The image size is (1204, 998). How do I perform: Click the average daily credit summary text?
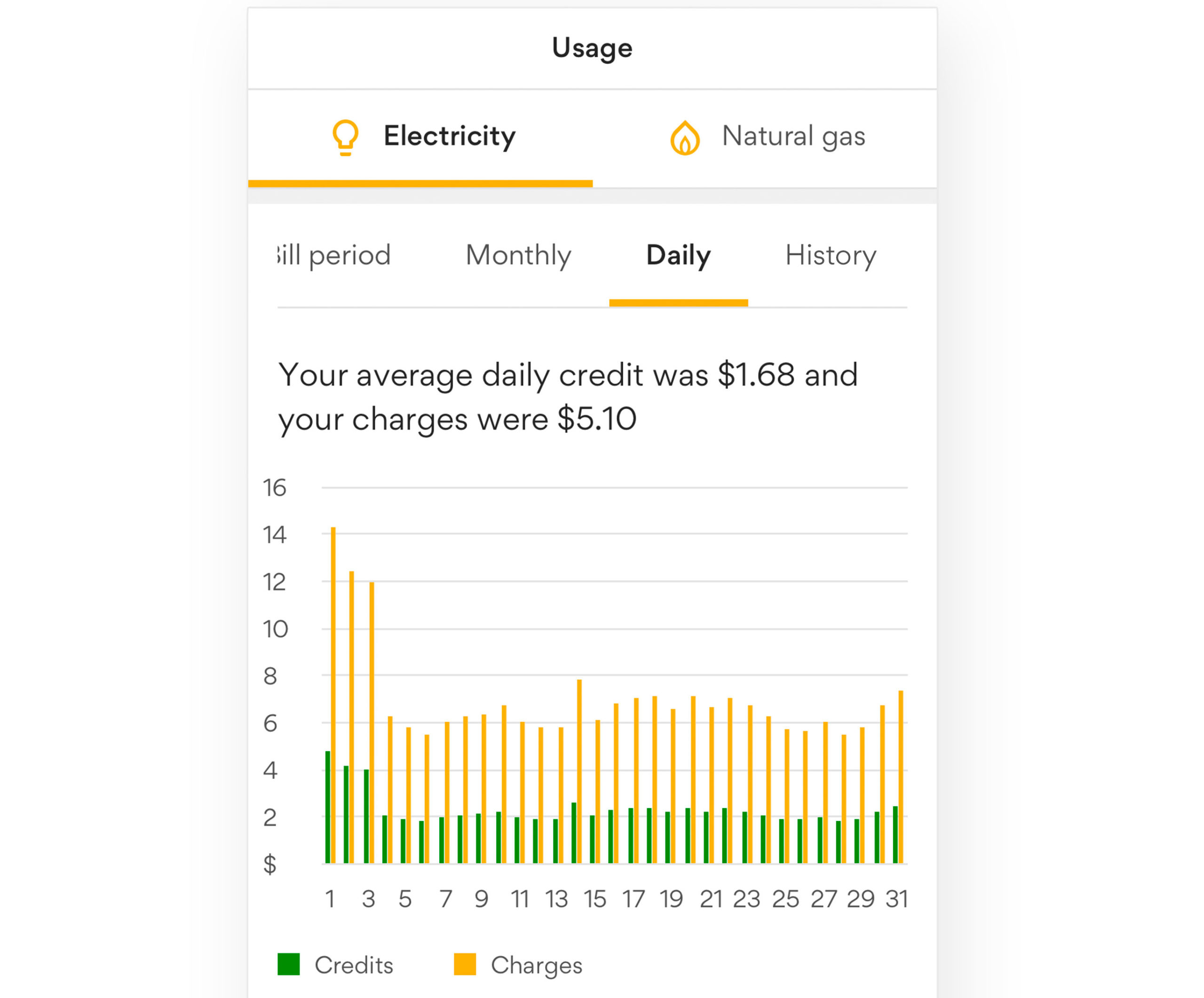[x=568, y=397]
